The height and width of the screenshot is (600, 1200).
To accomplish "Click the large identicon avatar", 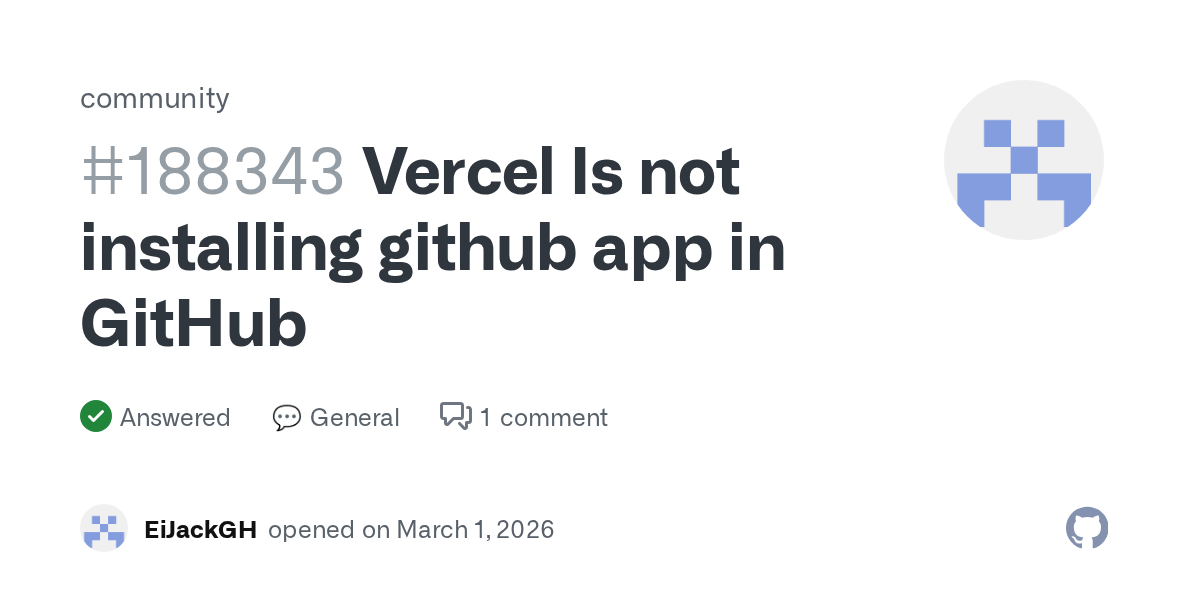I will point(1023,160).
